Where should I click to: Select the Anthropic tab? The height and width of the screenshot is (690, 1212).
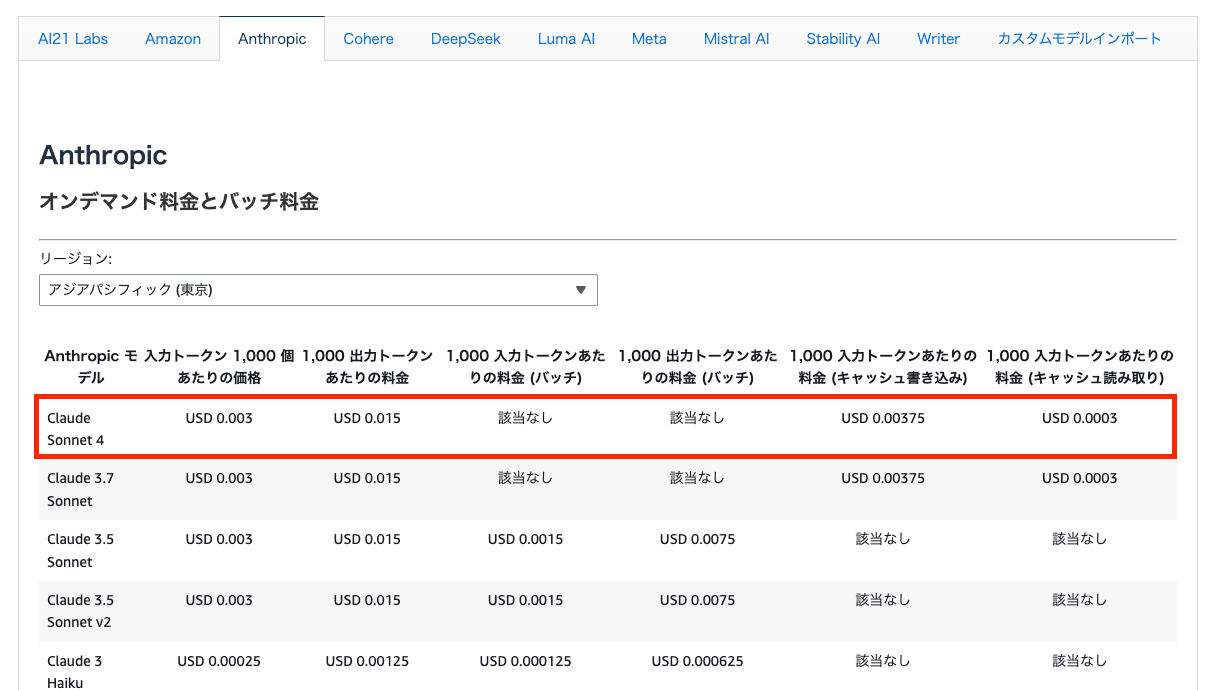pyautogui.click(x=272, y=39)
